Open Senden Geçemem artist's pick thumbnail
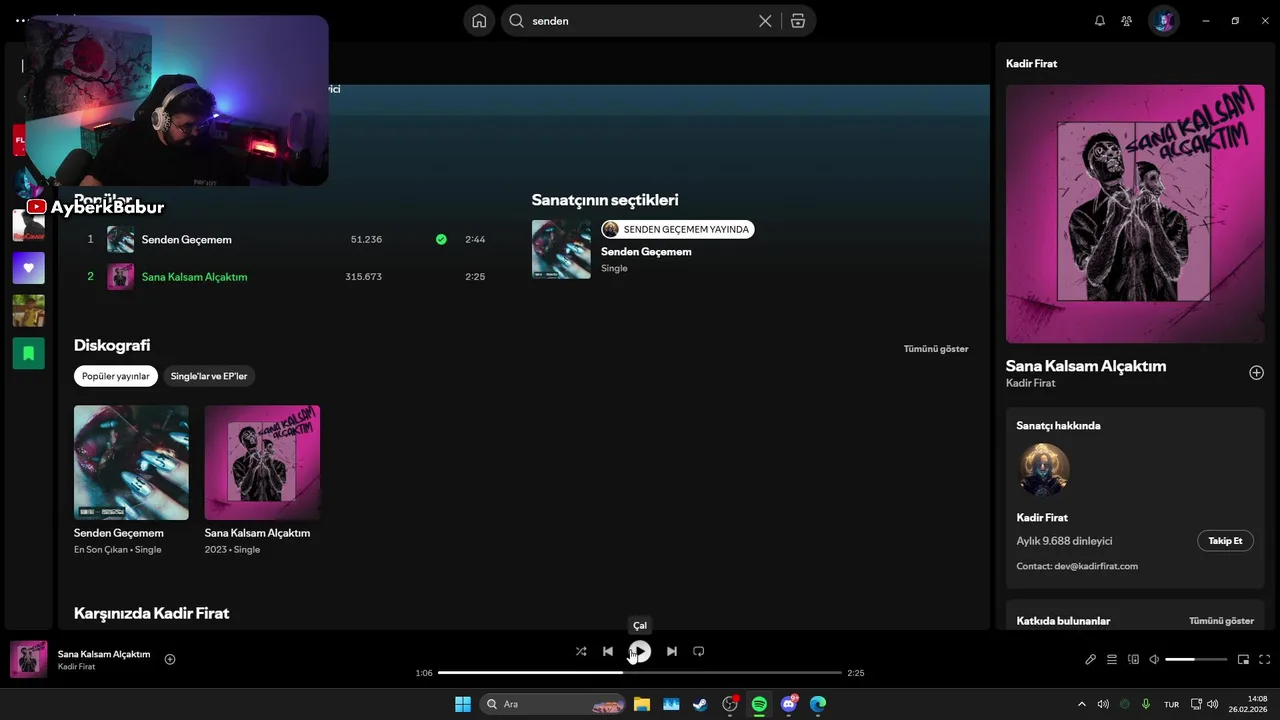The height and width of the screenshot is (720, 1280). pyautogui.click(x=561, y=249)
